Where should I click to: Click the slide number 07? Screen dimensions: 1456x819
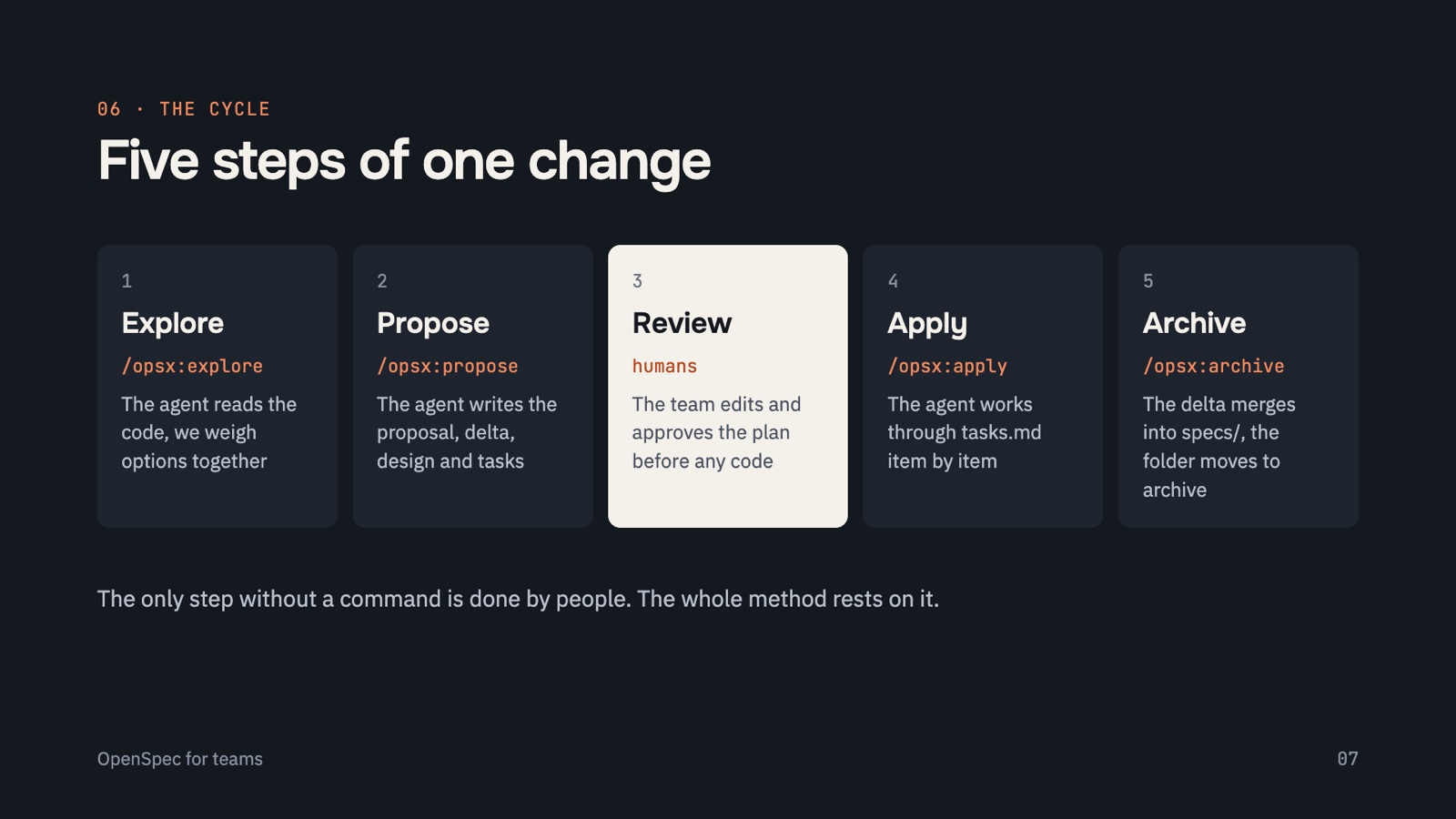[1348, 759]
